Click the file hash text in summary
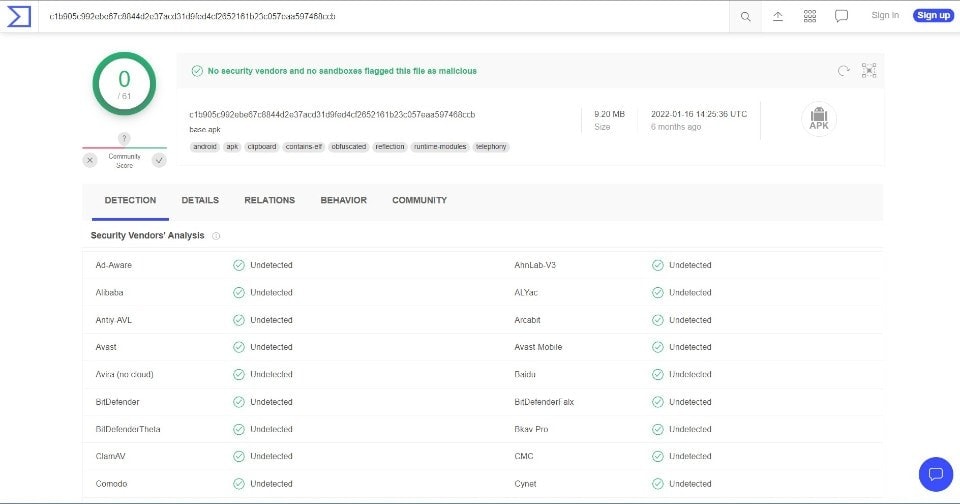The height and width of the screenshot is (504, 960). click(332, 115)
